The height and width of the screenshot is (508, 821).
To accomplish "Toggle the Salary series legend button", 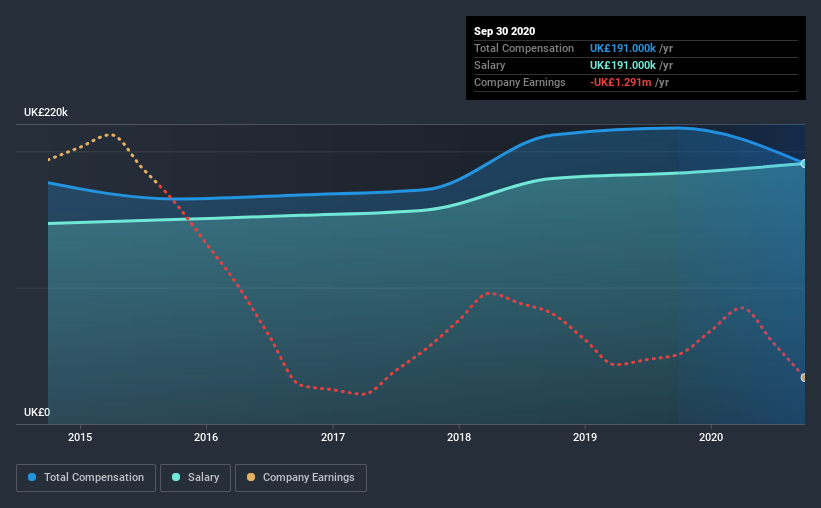I will pos(195,478).
